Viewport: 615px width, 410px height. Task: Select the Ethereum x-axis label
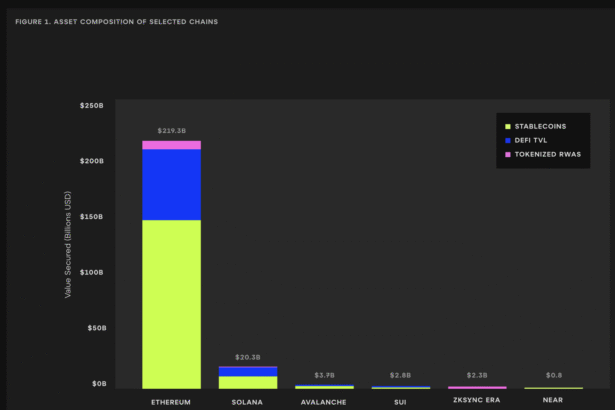(x=171, y=402)
